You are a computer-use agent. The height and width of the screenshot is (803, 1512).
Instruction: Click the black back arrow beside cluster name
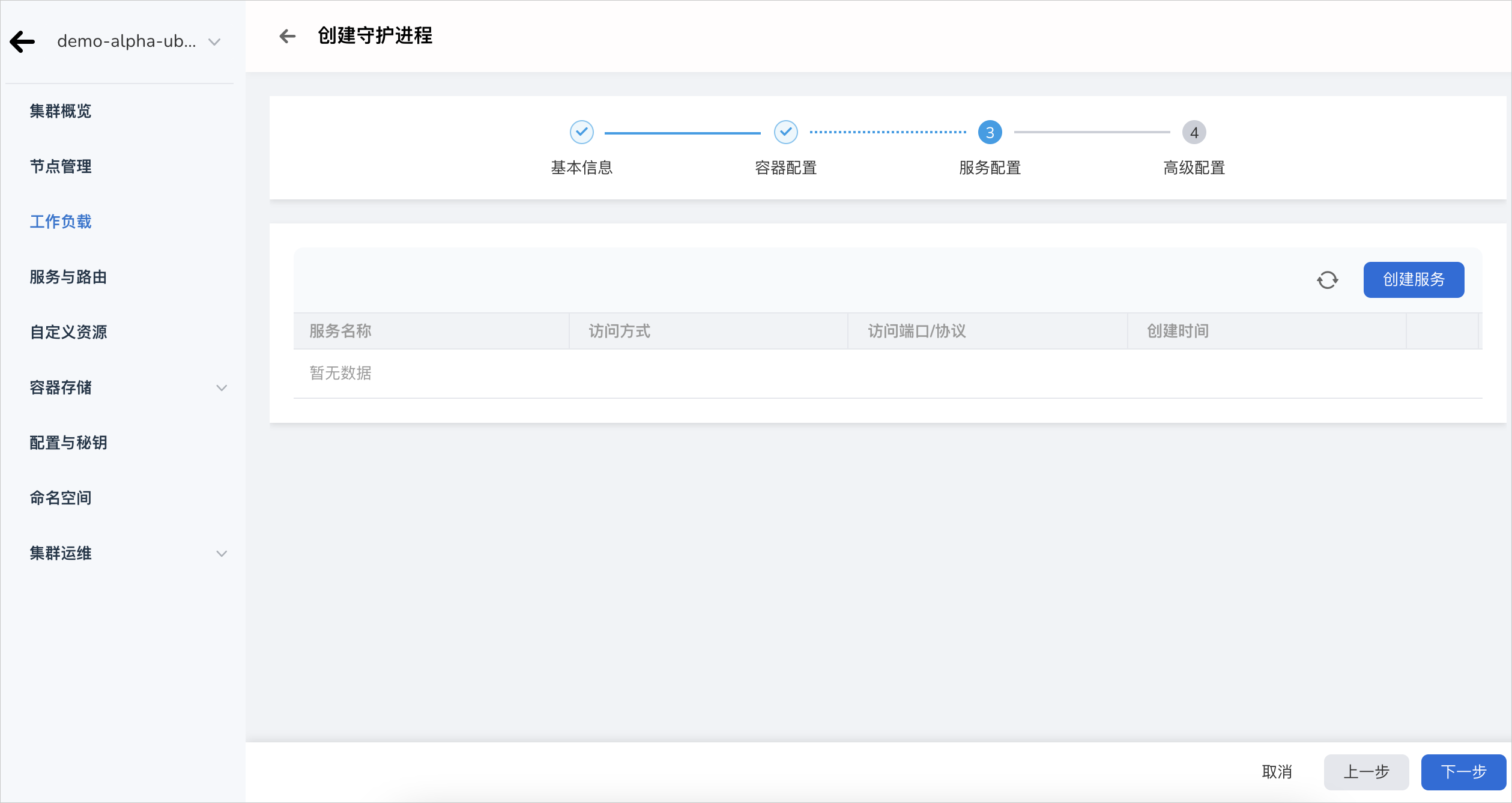[22, 41]
